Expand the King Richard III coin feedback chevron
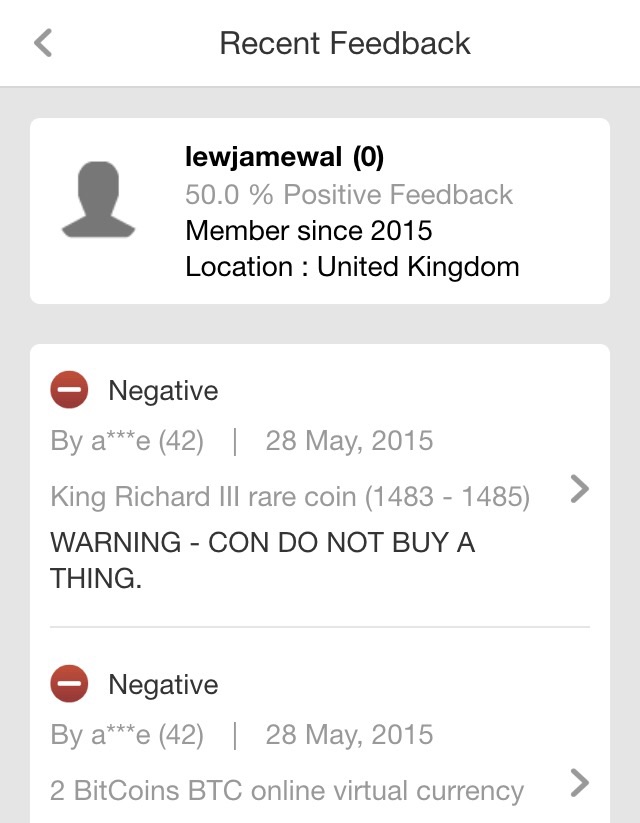 click(579, 489)
